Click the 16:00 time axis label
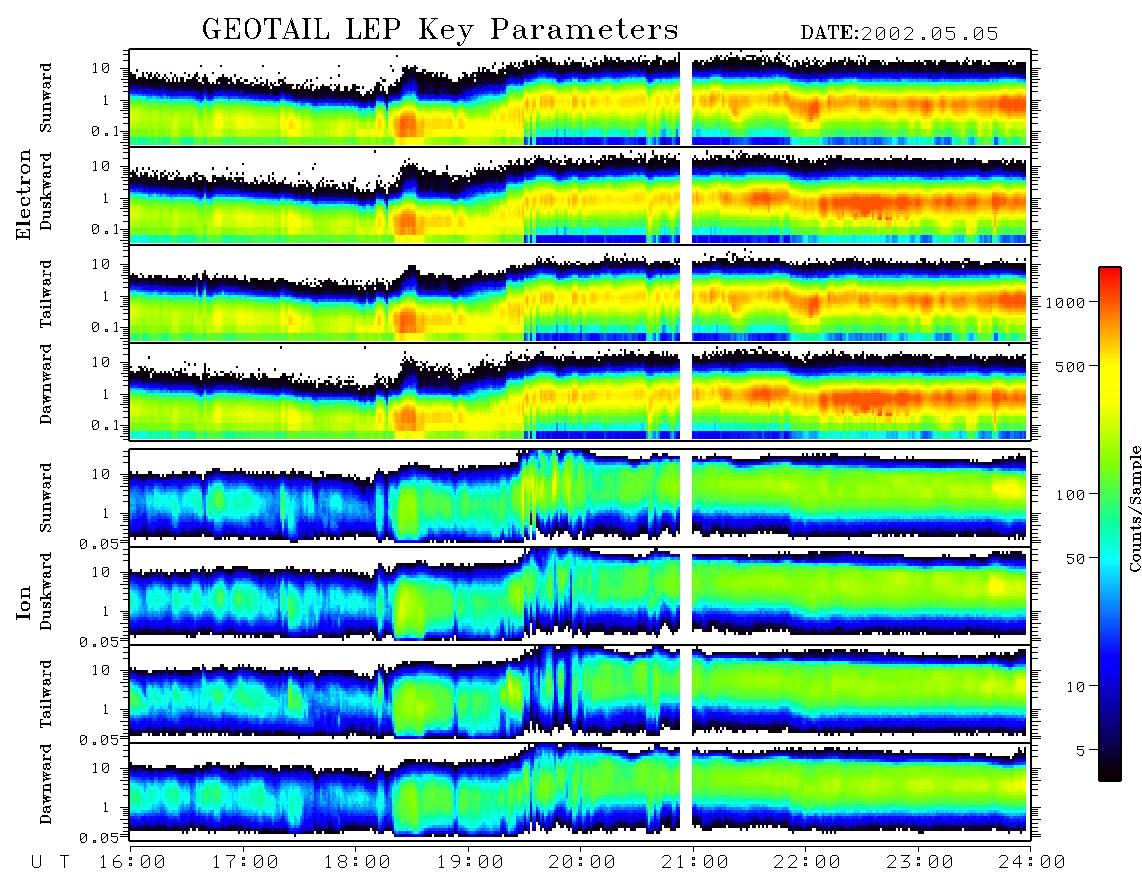 point(131,863)
